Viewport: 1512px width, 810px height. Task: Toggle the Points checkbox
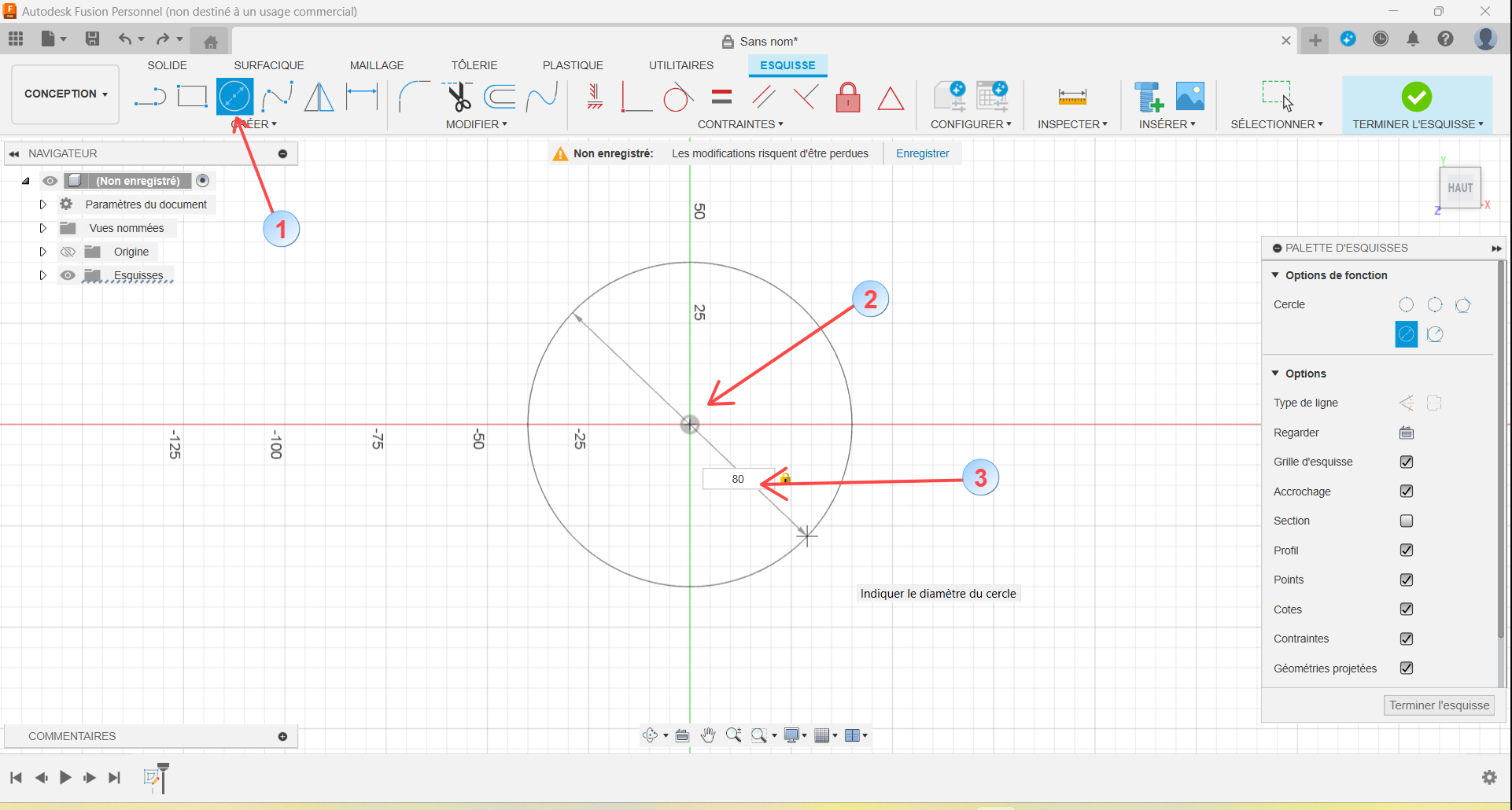(x=1407, y=580)
